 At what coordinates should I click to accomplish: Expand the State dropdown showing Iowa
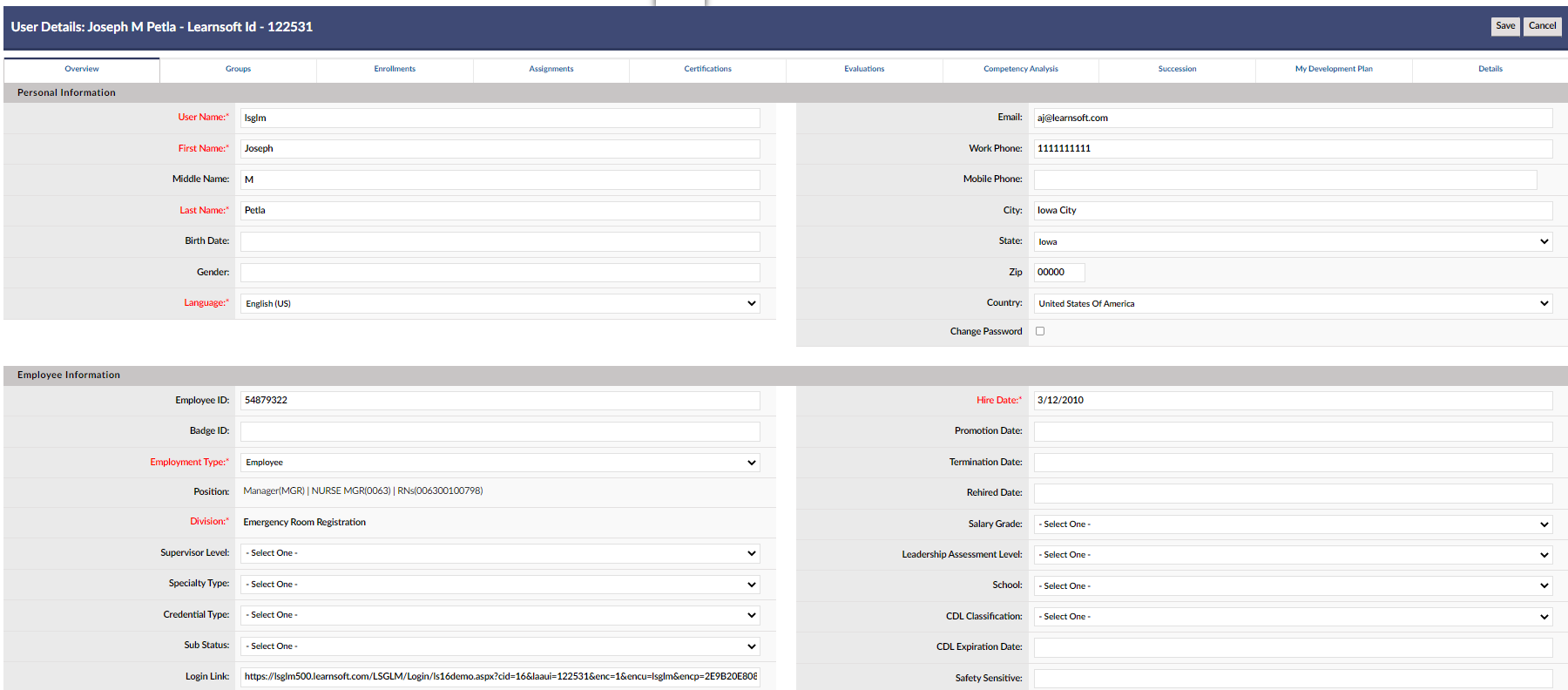click(1293, 242)
